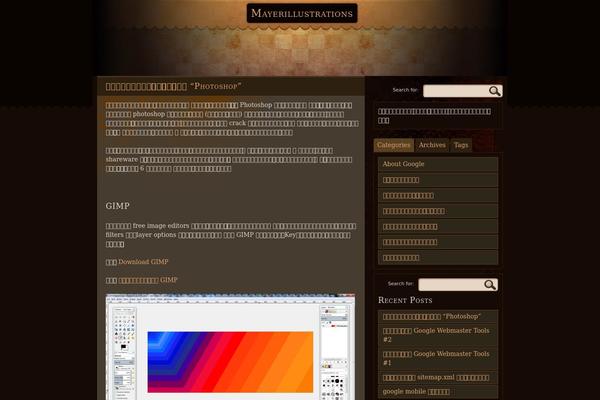Image resolution: width=600 pixels, height=400 pixels.
Task: Switch to the Archives tab
Action: click(x=432, y=145)
